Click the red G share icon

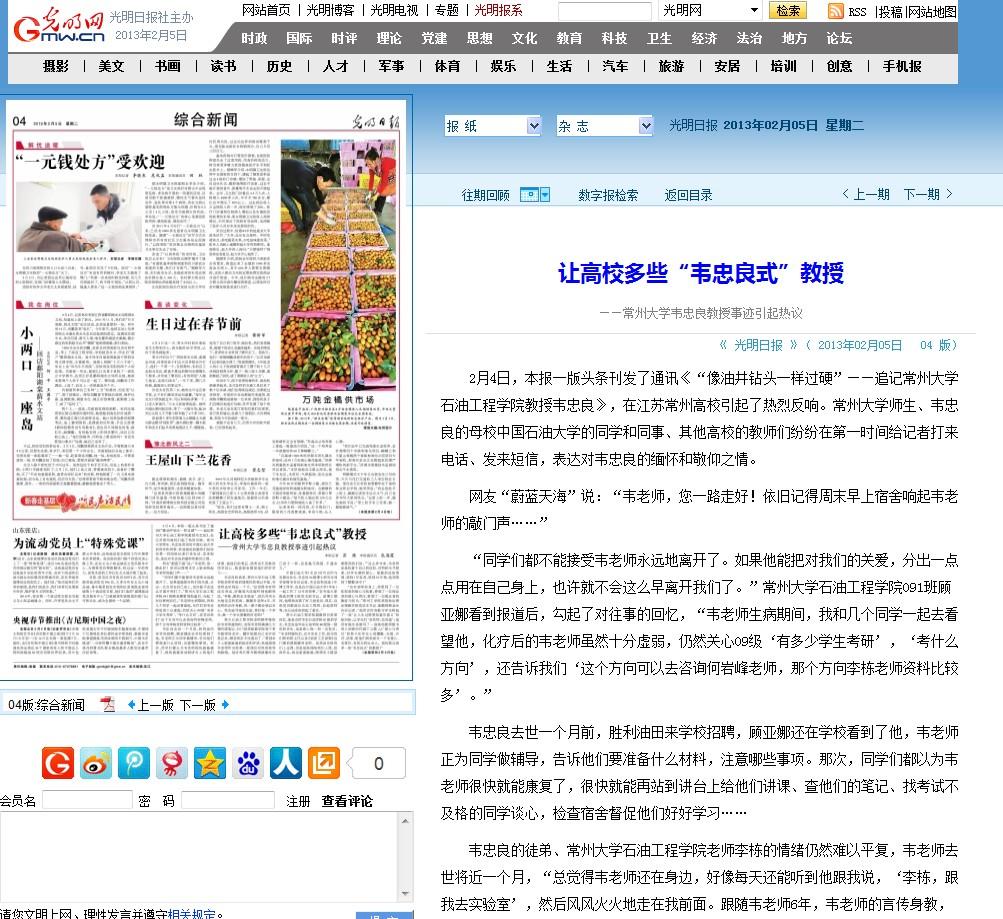pos(58,763)
